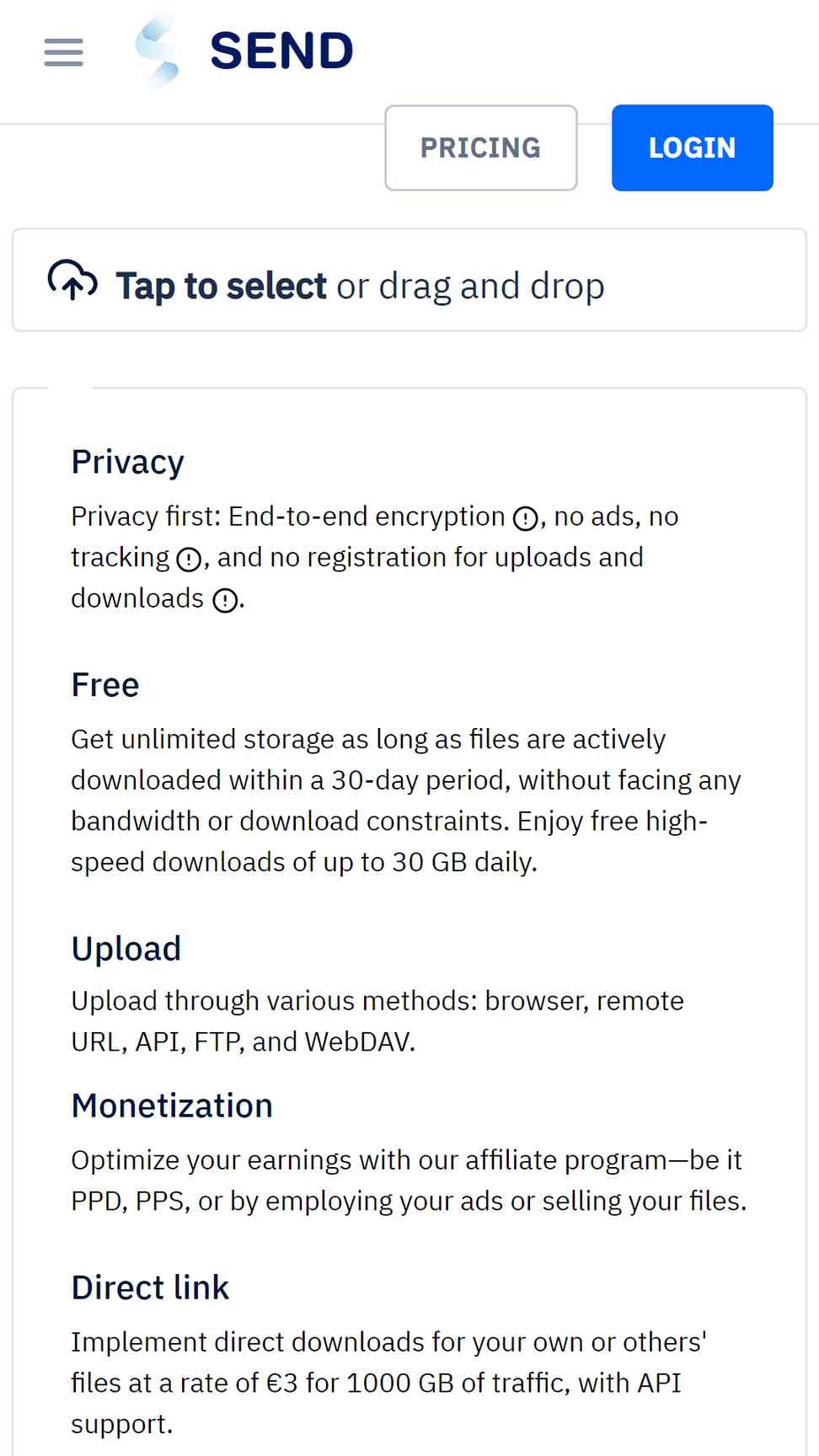Open the hamburger menu

63,52
